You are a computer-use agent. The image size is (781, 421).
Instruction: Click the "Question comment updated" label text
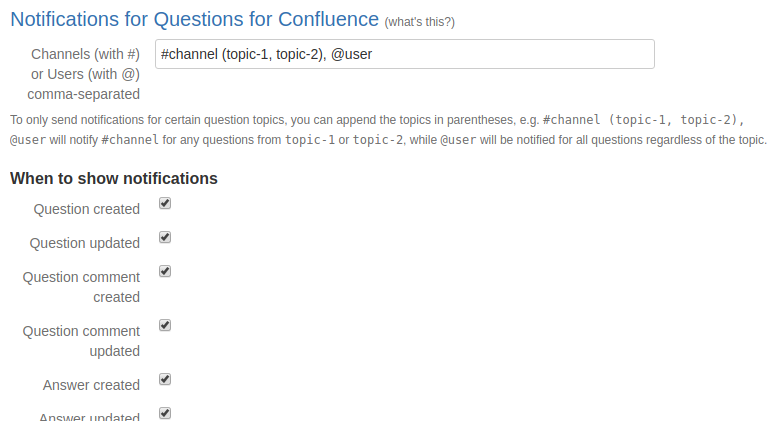tap(81, 341)
